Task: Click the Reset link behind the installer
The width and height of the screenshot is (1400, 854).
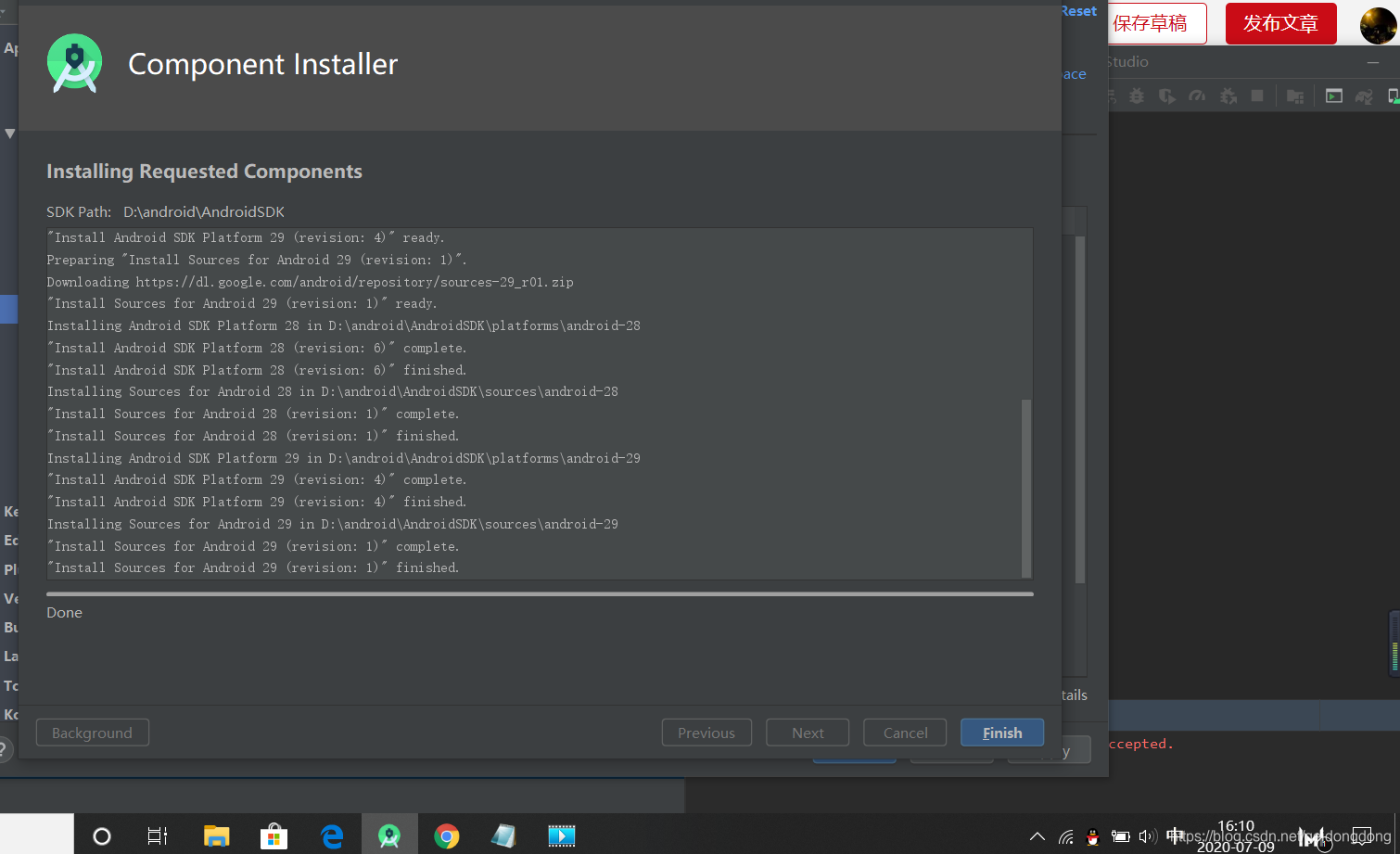Action: click(x=1079, y=11)
